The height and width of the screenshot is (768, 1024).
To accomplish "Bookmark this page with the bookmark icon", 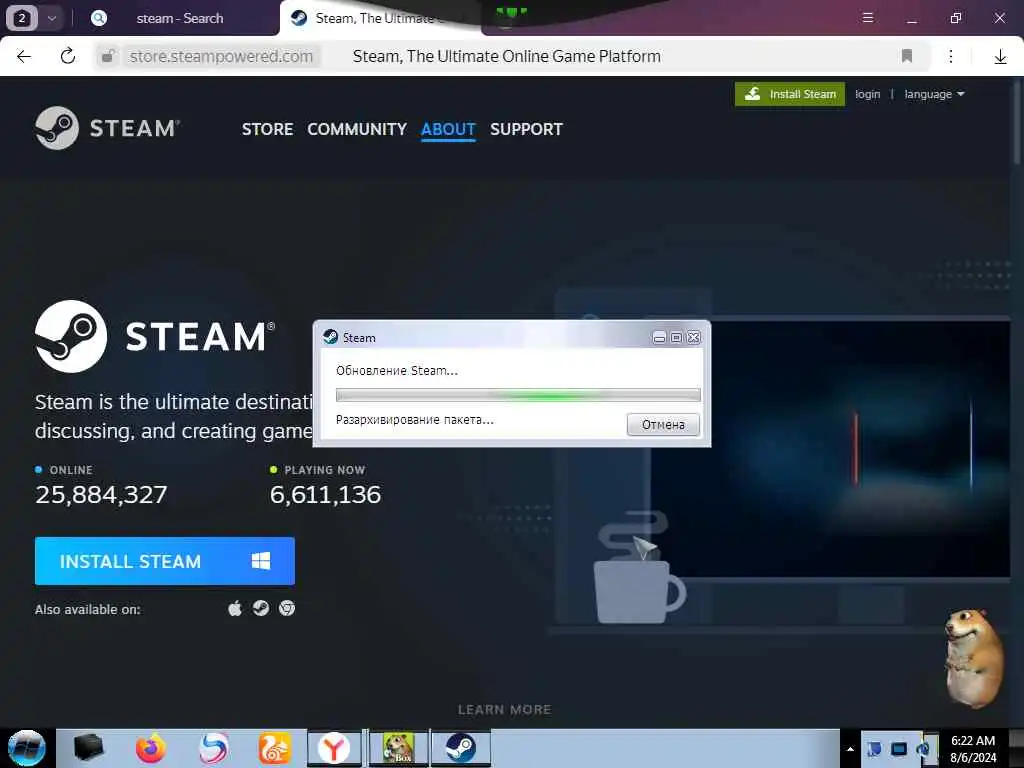I will (x=906, y=56).
